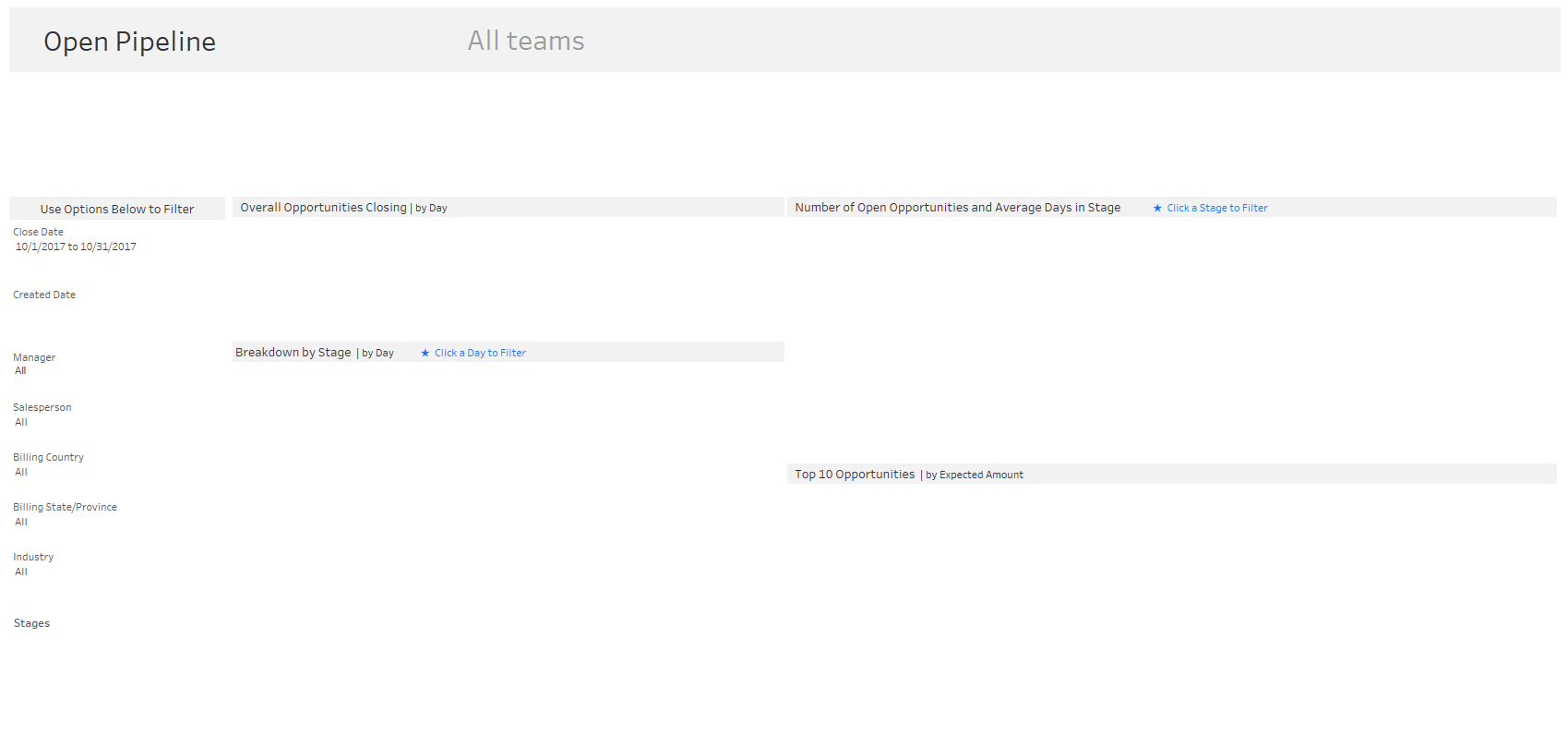1568x734 pixels.
Task: Click the 'Billing State/Province' filter label
Action: pos(65,507)
